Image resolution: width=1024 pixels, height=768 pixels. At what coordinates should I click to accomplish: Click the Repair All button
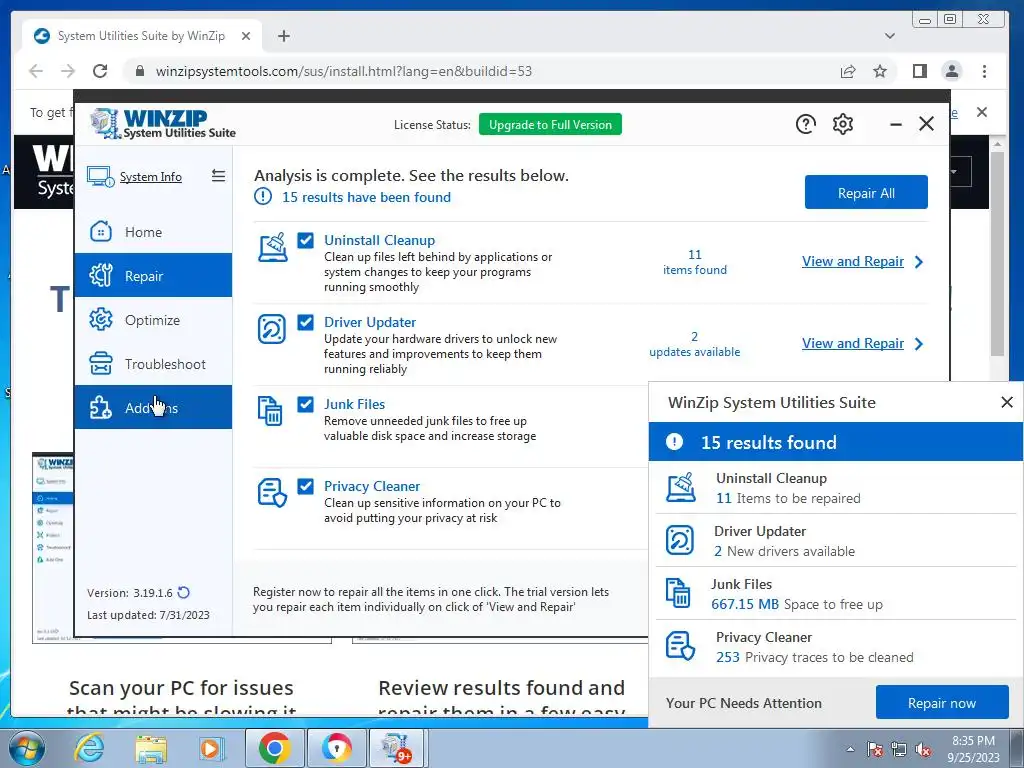tap(866, 193)
